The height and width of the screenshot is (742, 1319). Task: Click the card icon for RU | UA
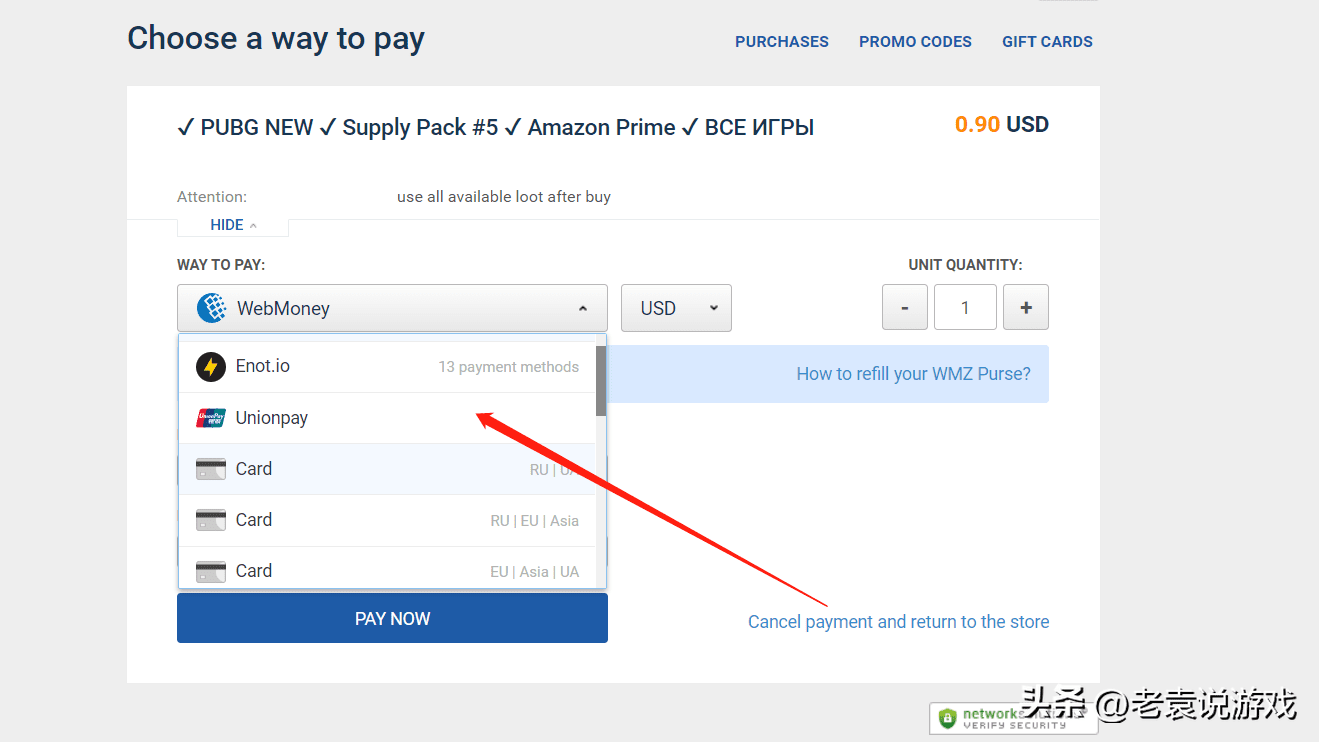211,469
